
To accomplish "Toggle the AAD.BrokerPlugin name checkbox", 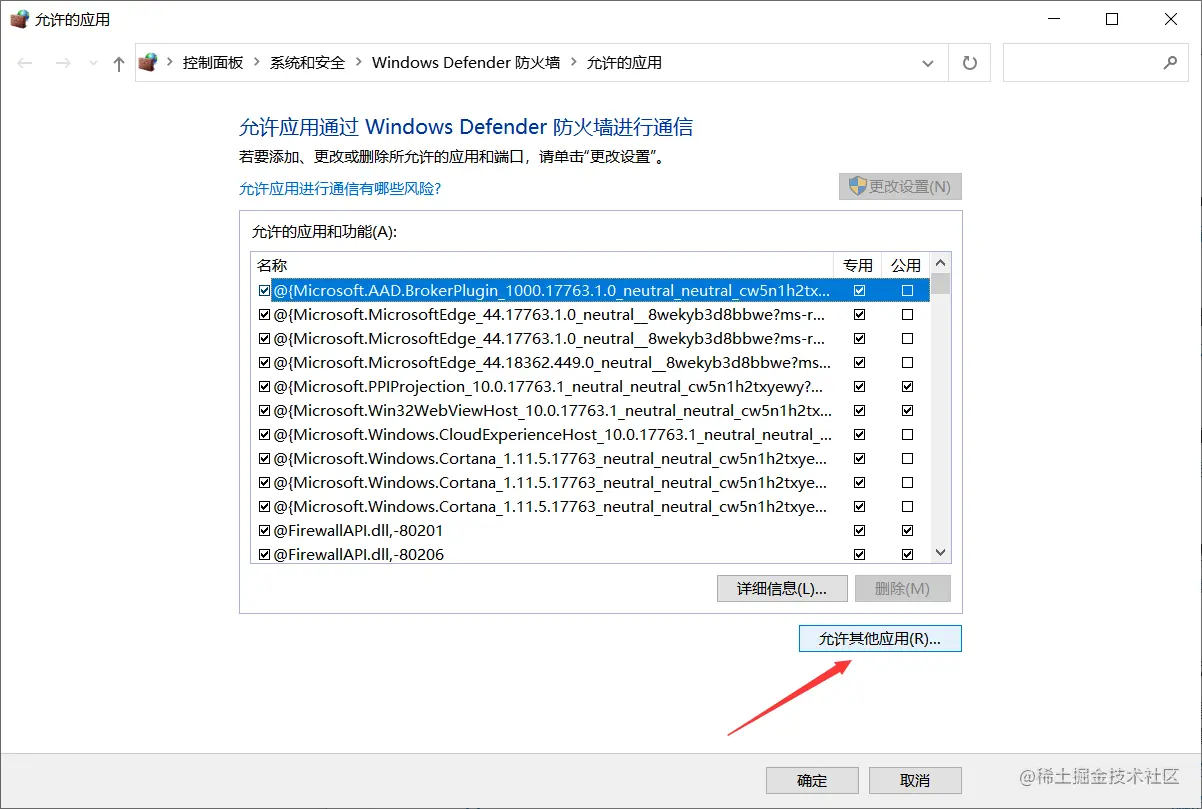I will 264,290.
